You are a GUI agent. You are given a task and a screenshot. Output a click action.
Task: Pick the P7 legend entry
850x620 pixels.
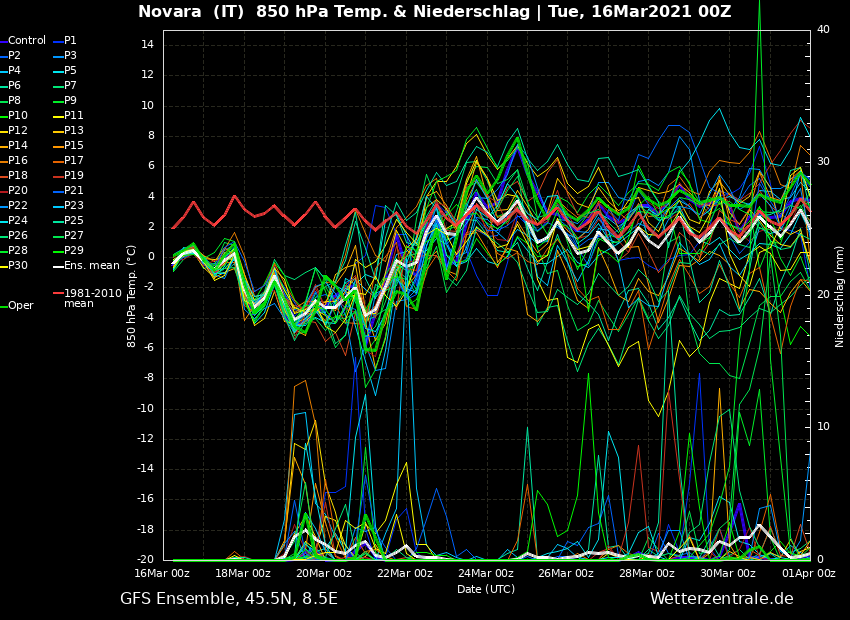tap(65, 86)
